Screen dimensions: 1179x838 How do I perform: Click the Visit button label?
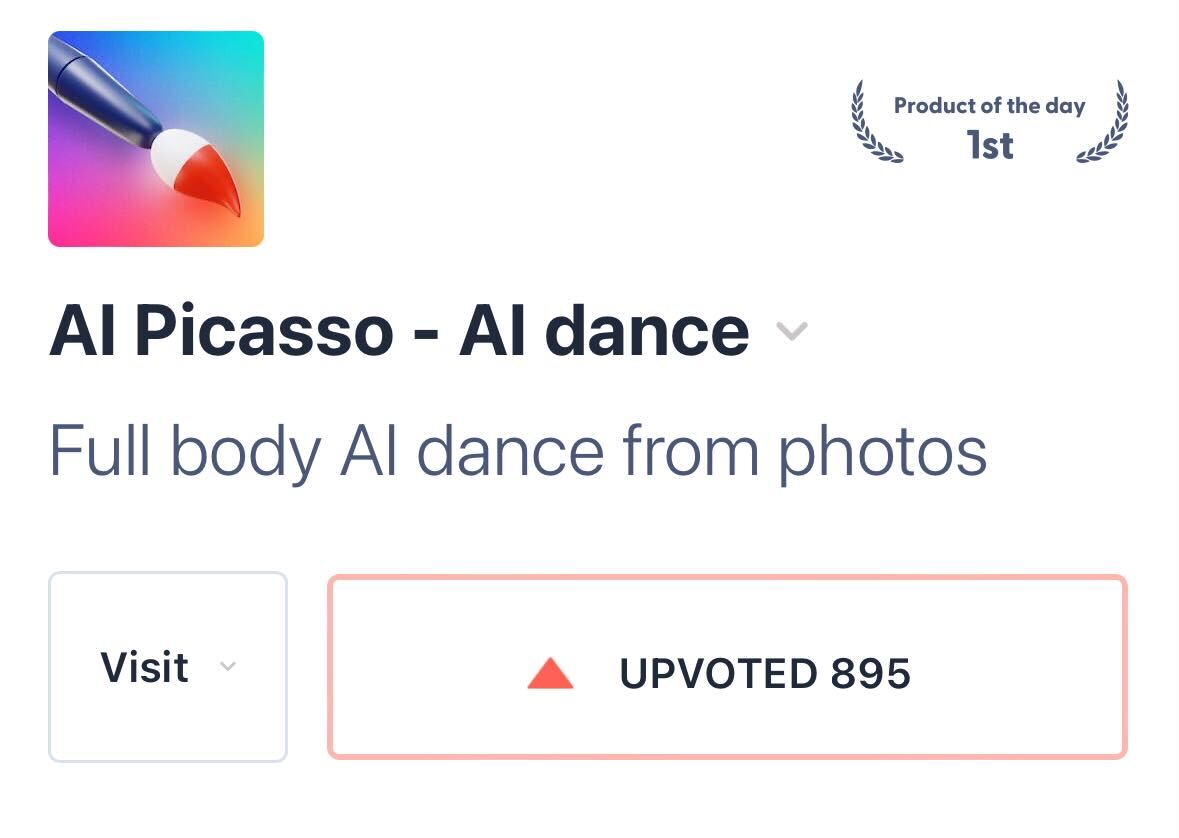(144, 667)
